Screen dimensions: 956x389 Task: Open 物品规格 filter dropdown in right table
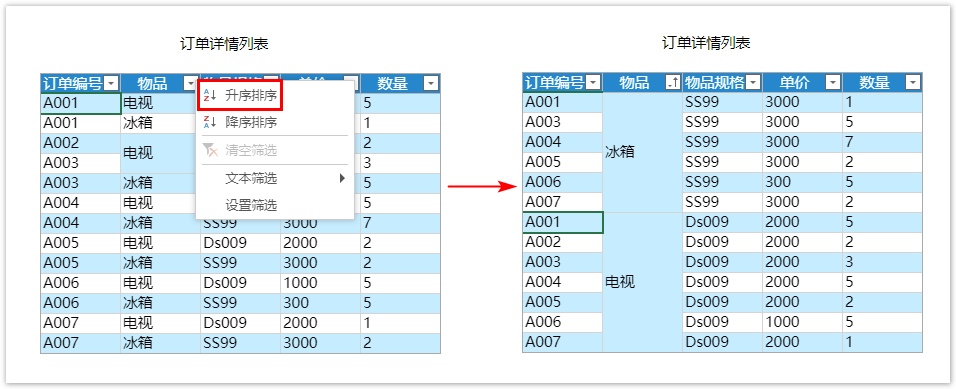(754, 82)
